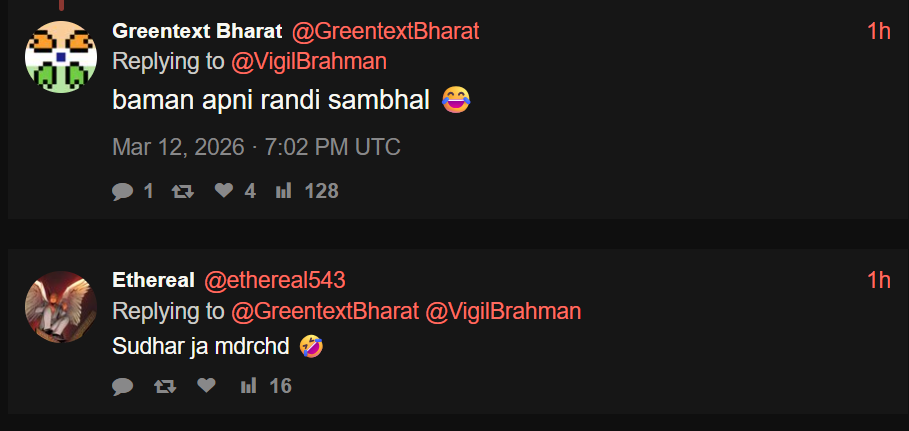Like Ethereal's post with heart icon
The height and width of the screenshot is (431, 909).
click(x=206, y=386)
